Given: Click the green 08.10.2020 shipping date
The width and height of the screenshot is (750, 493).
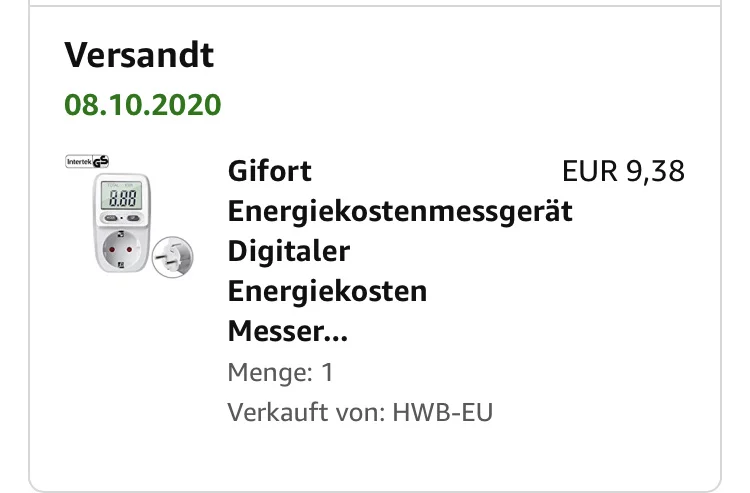Looking at the screenshot, I should click(143, 105).
